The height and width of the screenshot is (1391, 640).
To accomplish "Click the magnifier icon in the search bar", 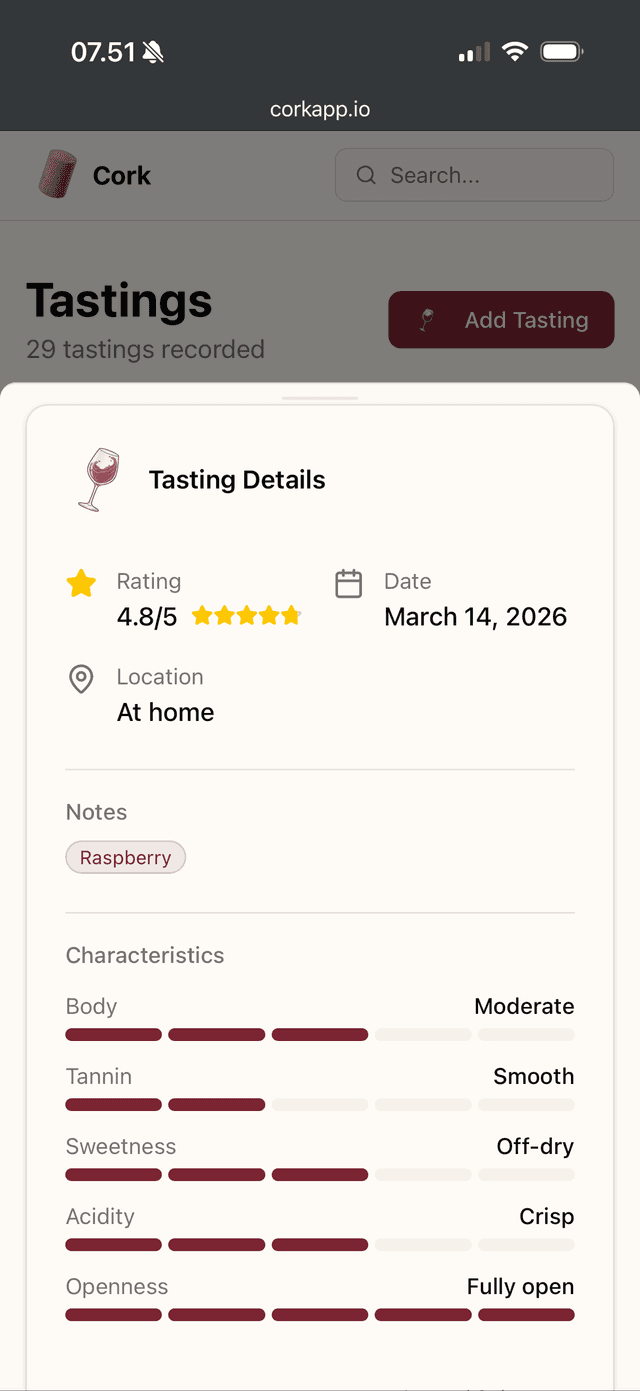I will click(x=367, y=175).
